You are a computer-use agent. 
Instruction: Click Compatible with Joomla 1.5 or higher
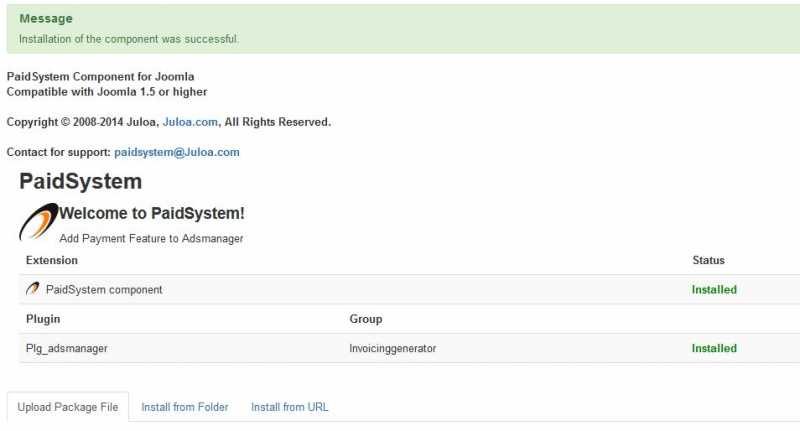(x=107, y=92)
